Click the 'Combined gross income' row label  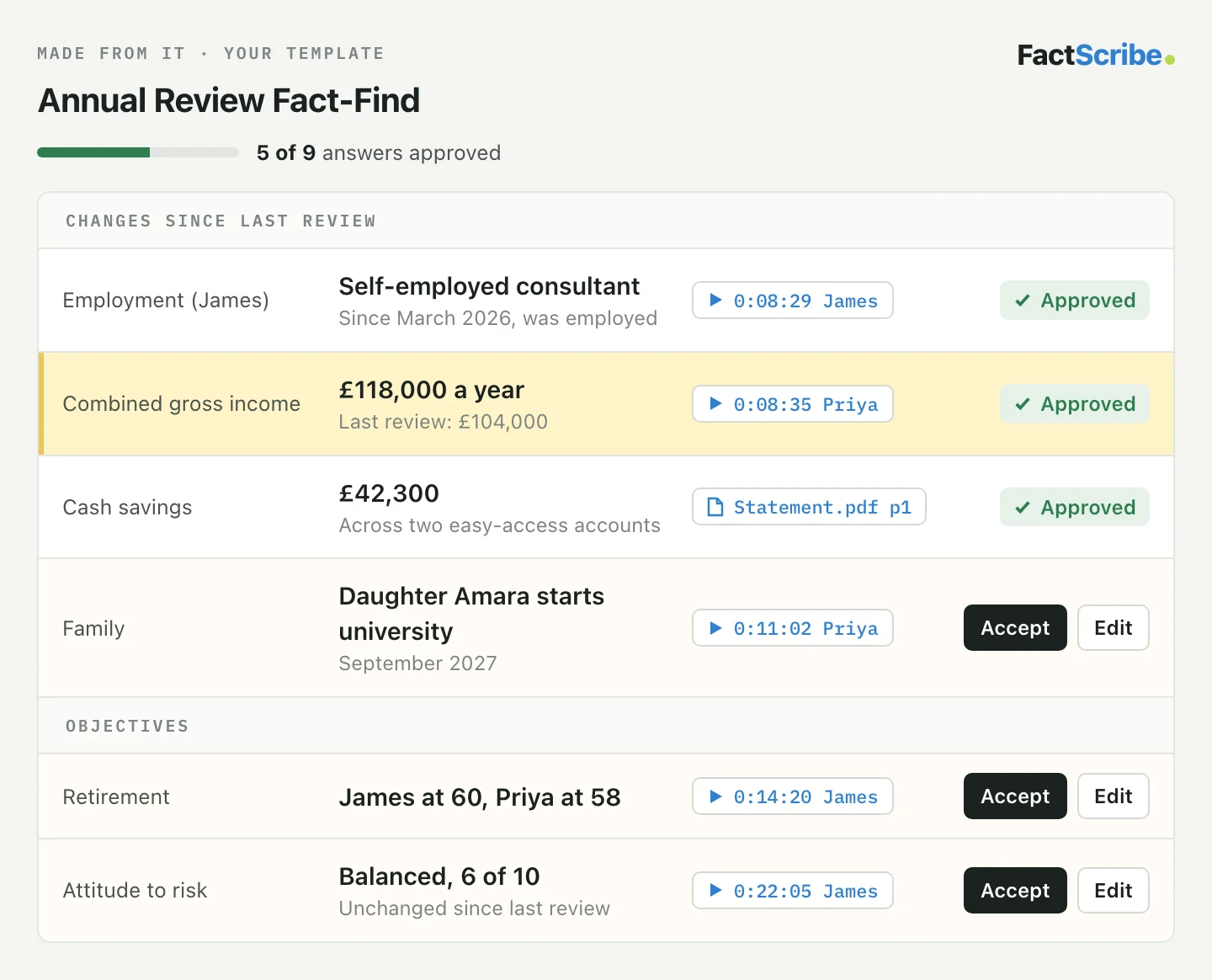(181, 404)
